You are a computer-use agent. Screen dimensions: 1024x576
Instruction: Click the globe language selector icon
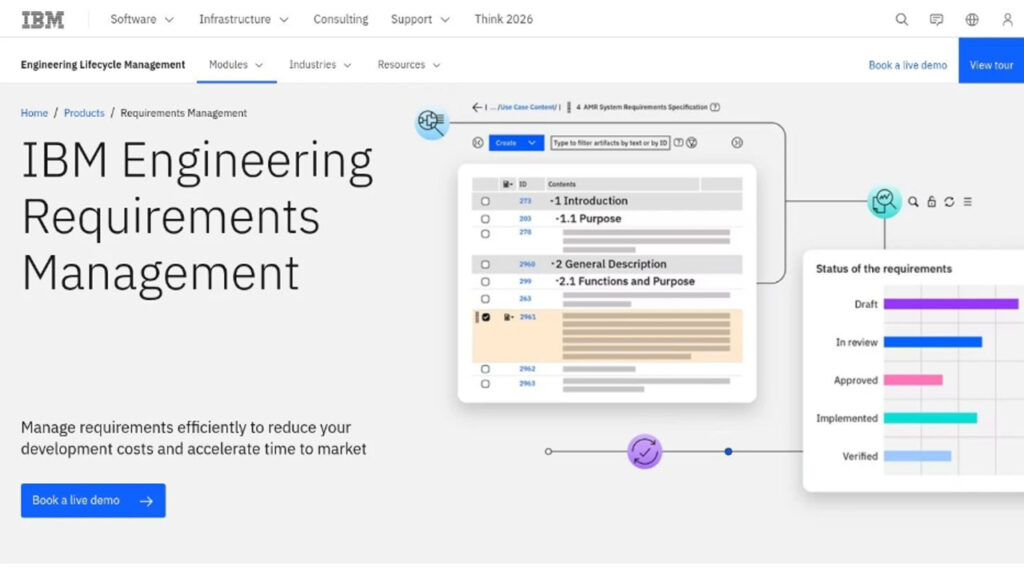(972, 20)
